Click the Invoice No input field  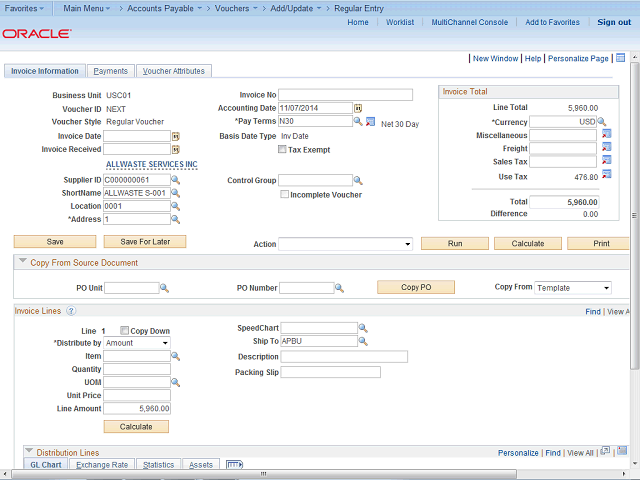click(346, 95)
